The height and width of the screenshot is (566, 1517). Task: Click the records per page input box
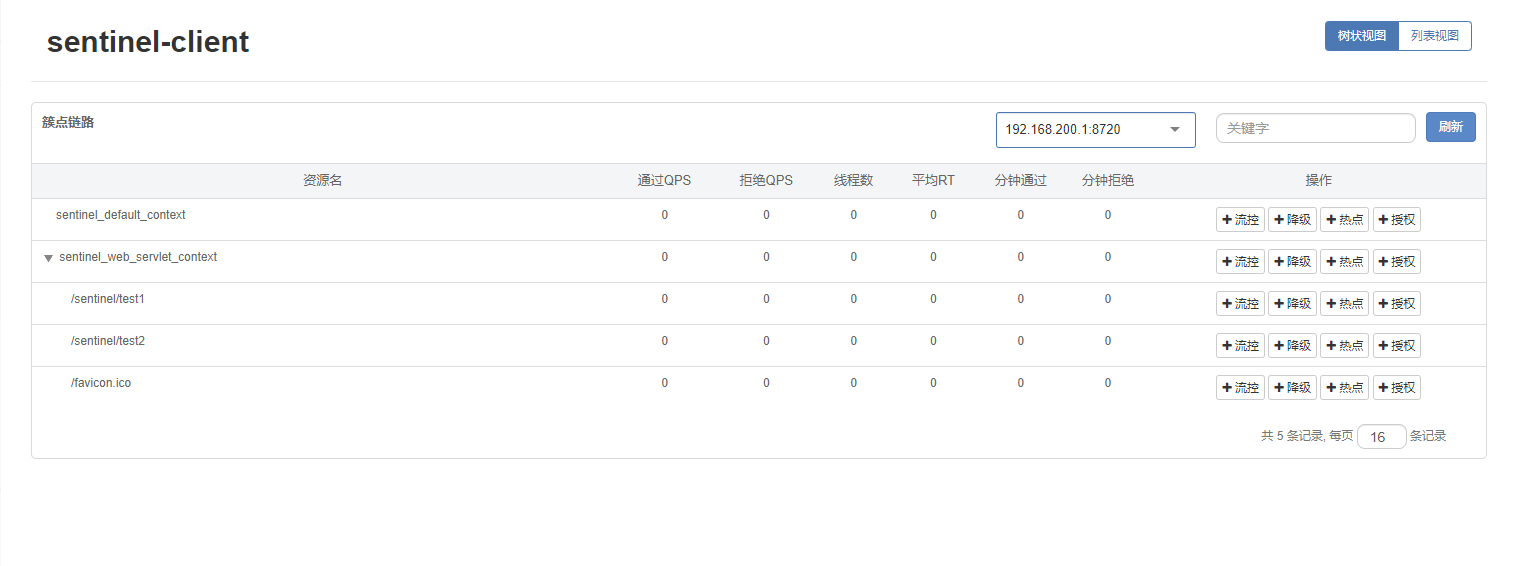click(x=1381, y=437)
